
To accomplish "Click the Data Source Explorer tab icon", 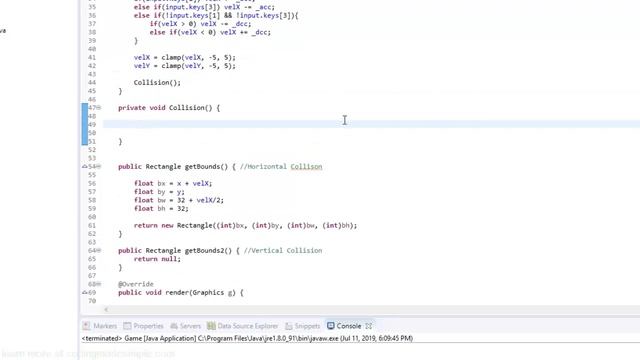I will [x=211, y=326].
